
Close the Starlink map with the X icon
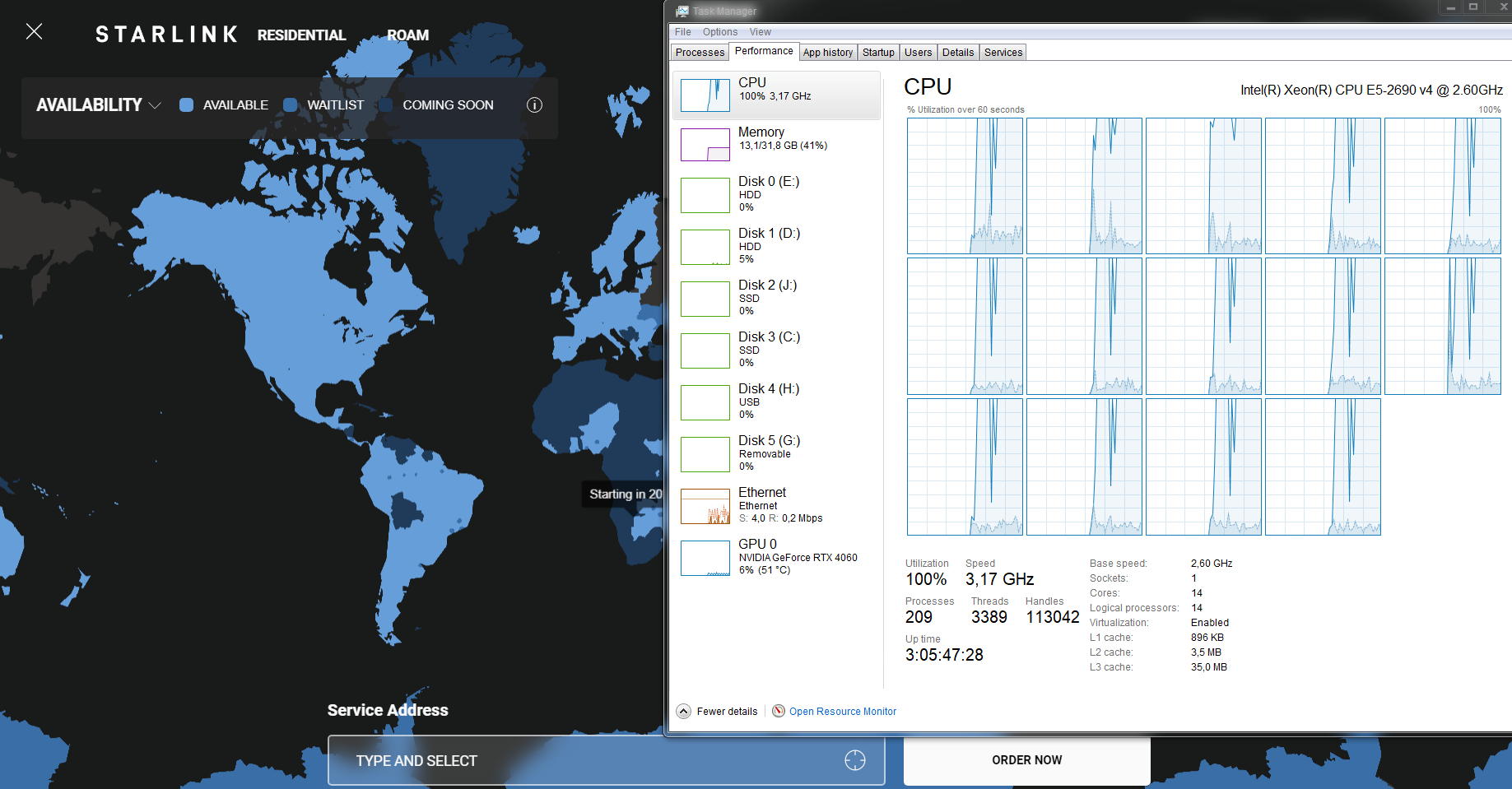(x=34, y=31)
